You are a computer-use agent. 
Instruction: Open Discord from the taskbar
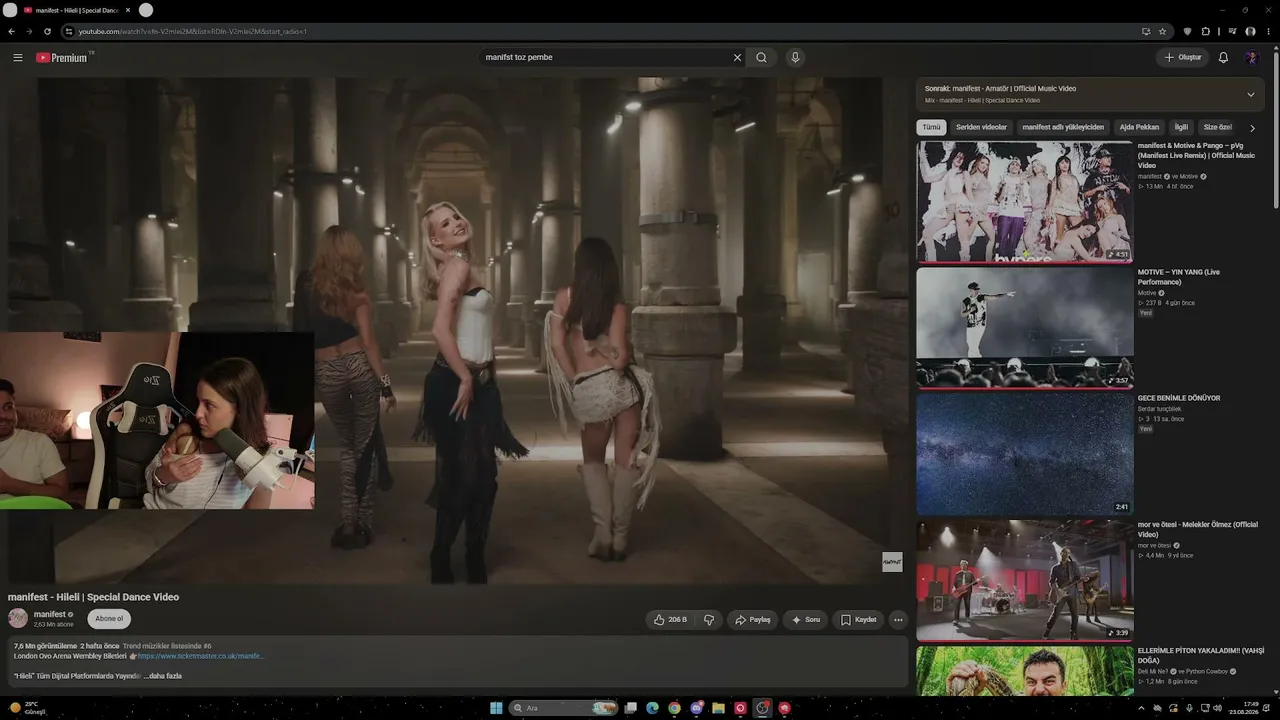pos(697,708)
